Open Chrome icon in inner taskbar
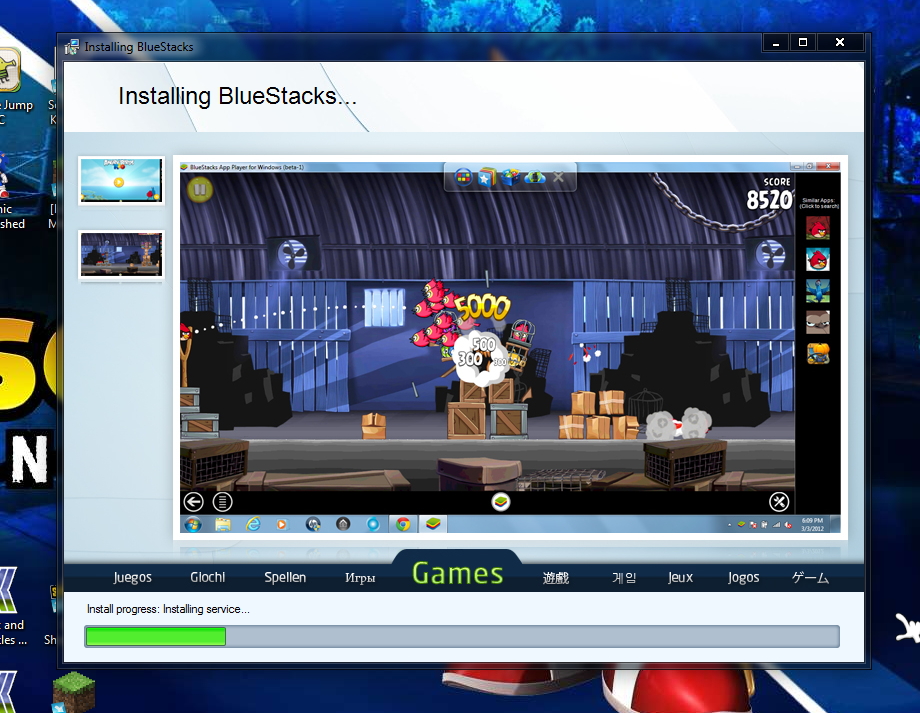Viewport: 920px width, 713px height. pos(403,524)
